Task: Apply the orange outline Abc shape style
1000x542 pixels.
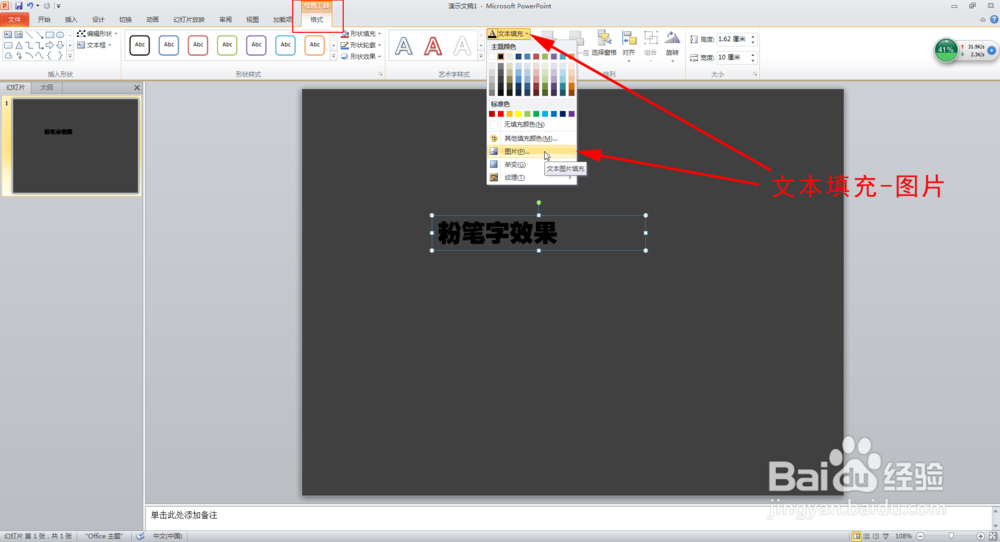Action: (x=314, y=45)
